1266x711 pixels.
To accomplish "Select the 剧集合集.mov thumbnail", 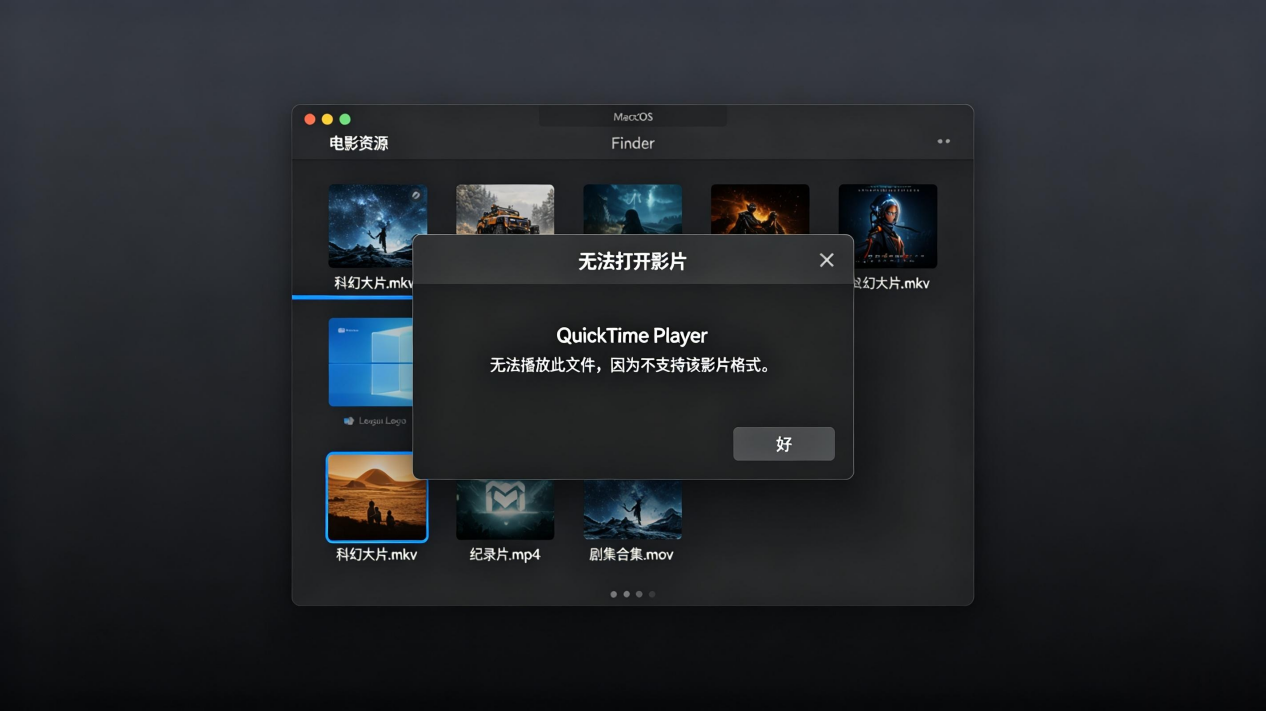I will click(633, 510).
